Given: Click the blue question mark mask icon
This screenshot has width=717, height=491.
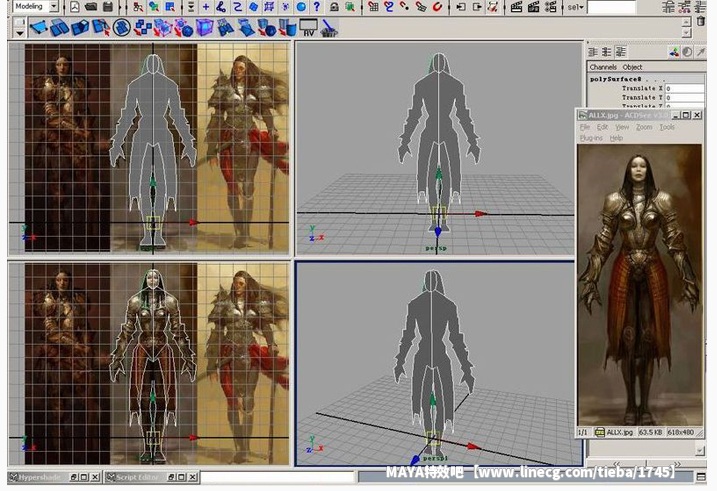Looking at the screenshot, I should (316, 6).
